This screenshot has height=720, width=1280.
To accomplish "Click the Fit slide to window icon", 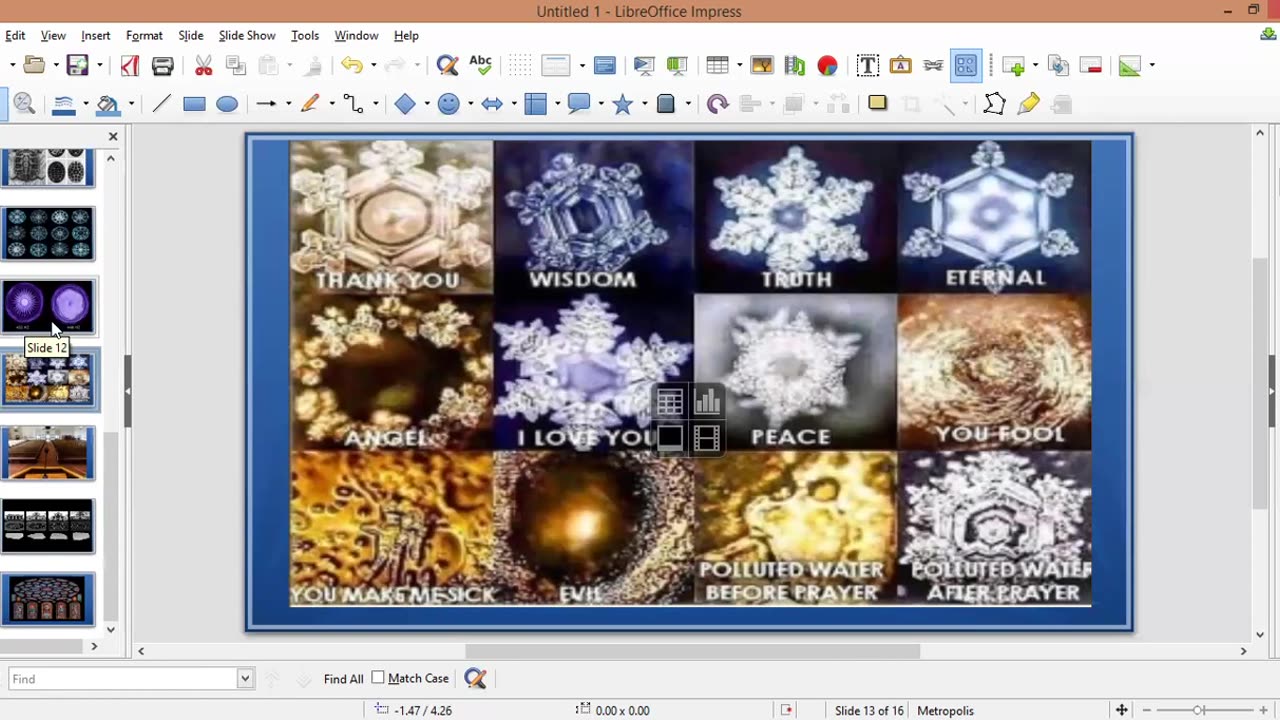I will pos(1122,710).
